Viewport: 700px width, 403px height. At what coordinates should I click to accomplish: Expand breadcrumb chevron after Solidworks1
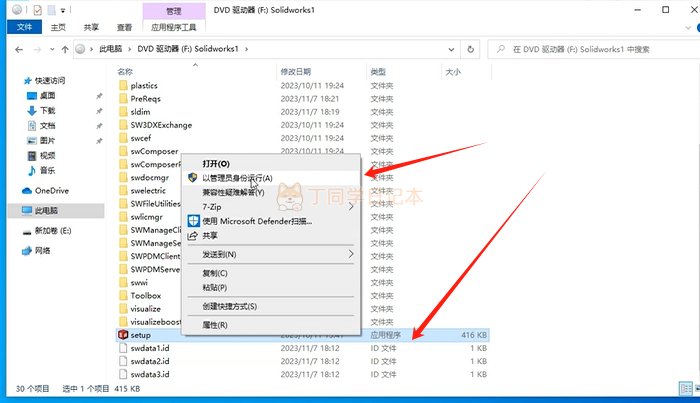pos(246,49)
